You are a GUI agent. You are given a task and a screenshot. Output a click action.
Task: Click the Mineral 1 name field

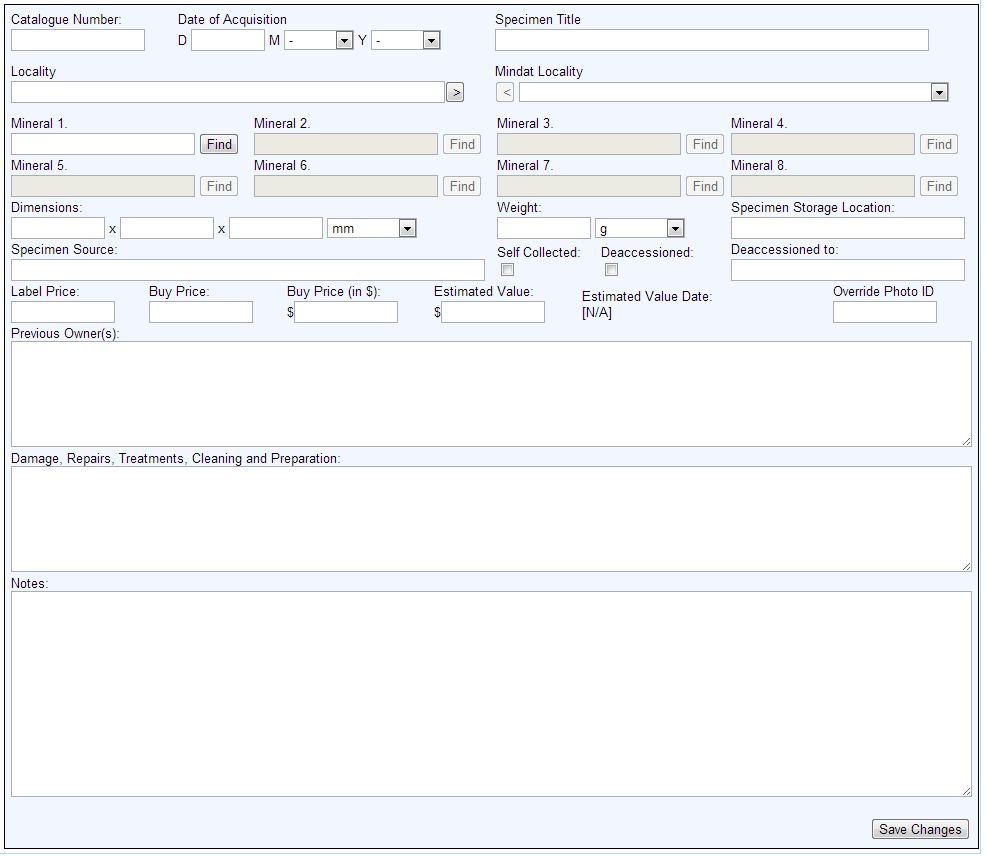(x=103, y=144)
